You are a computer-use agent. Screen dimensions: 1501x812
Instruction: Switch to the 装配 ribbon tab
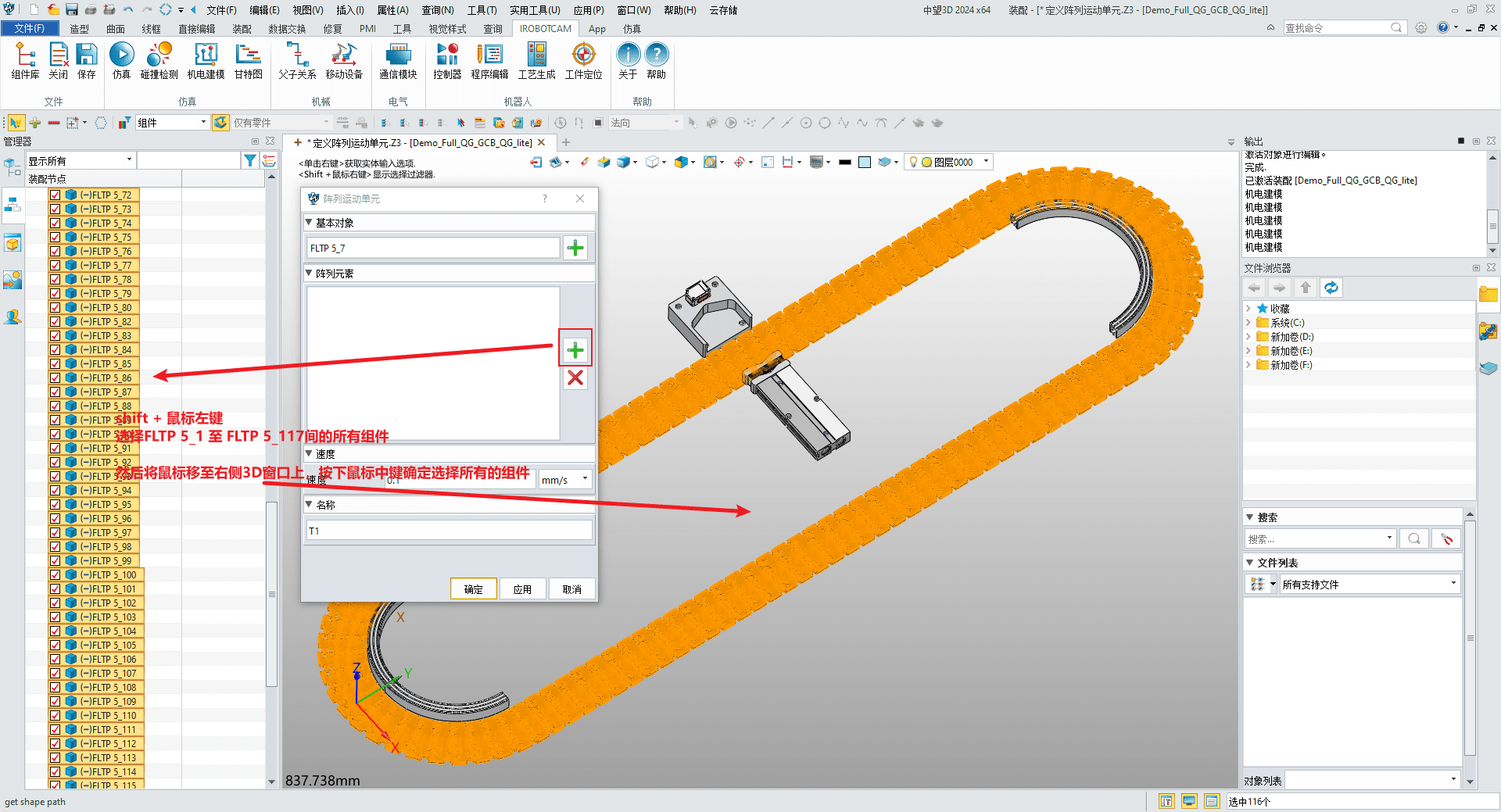pyautogui.click(x=242, y=29)
